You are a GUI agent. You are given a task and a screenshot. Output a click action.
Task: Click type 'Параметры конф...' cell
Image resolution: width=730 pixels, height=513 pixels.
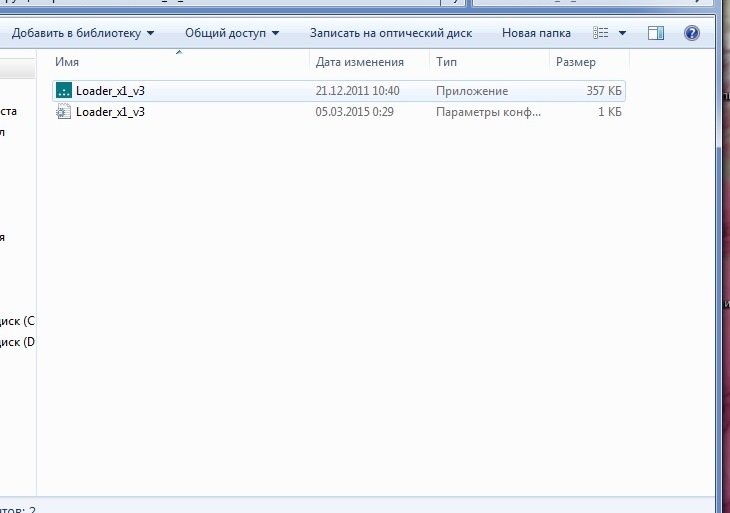(x=488, y=112)
